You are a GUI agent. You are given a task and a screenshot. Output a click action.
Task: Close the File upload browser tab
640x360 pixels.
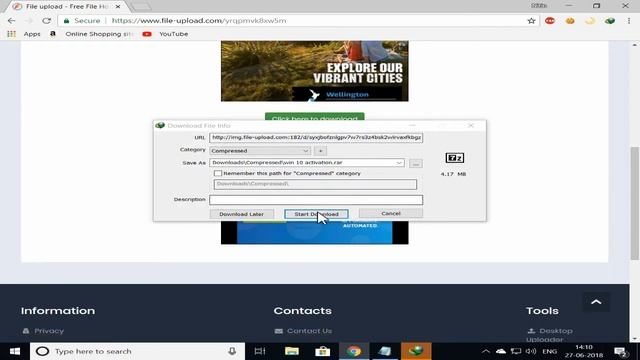118,7
